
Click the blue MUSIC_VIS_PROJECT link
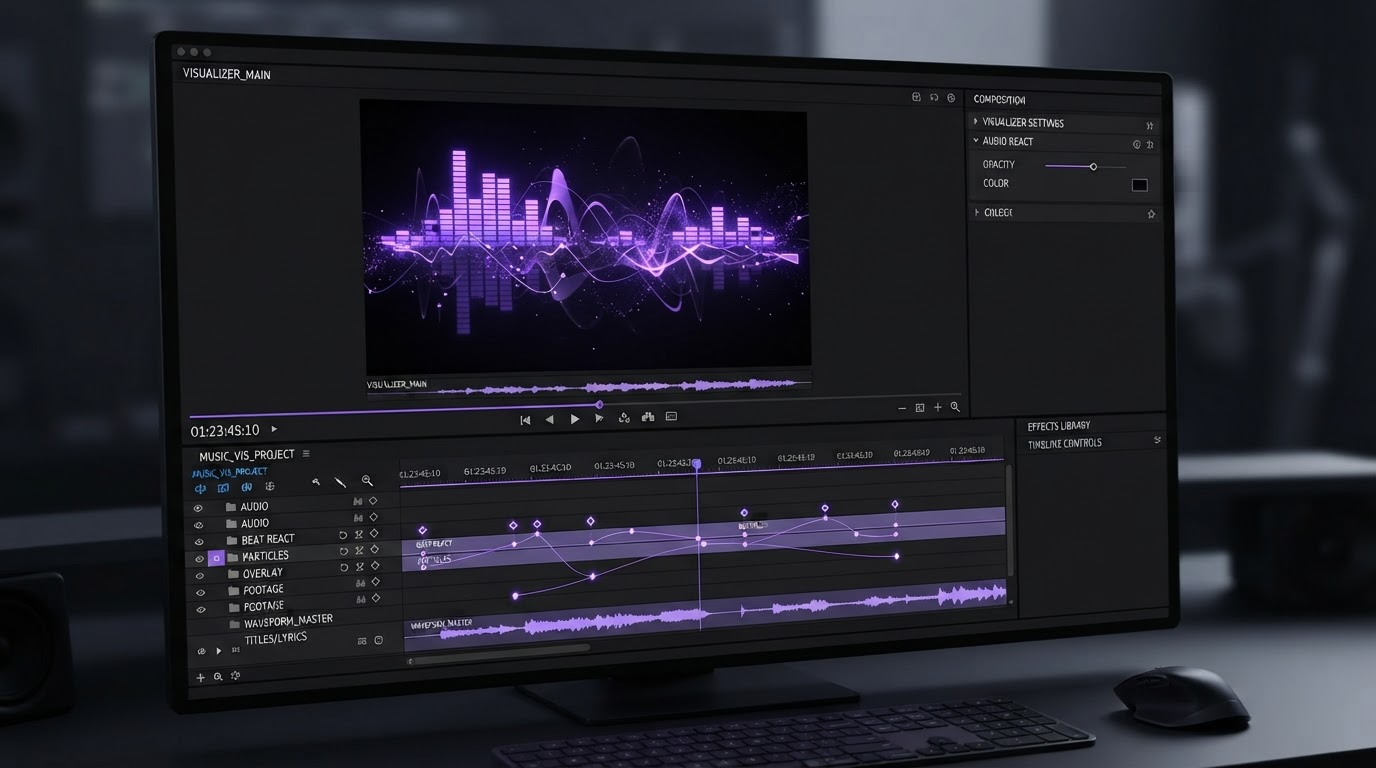coord(230,471)
